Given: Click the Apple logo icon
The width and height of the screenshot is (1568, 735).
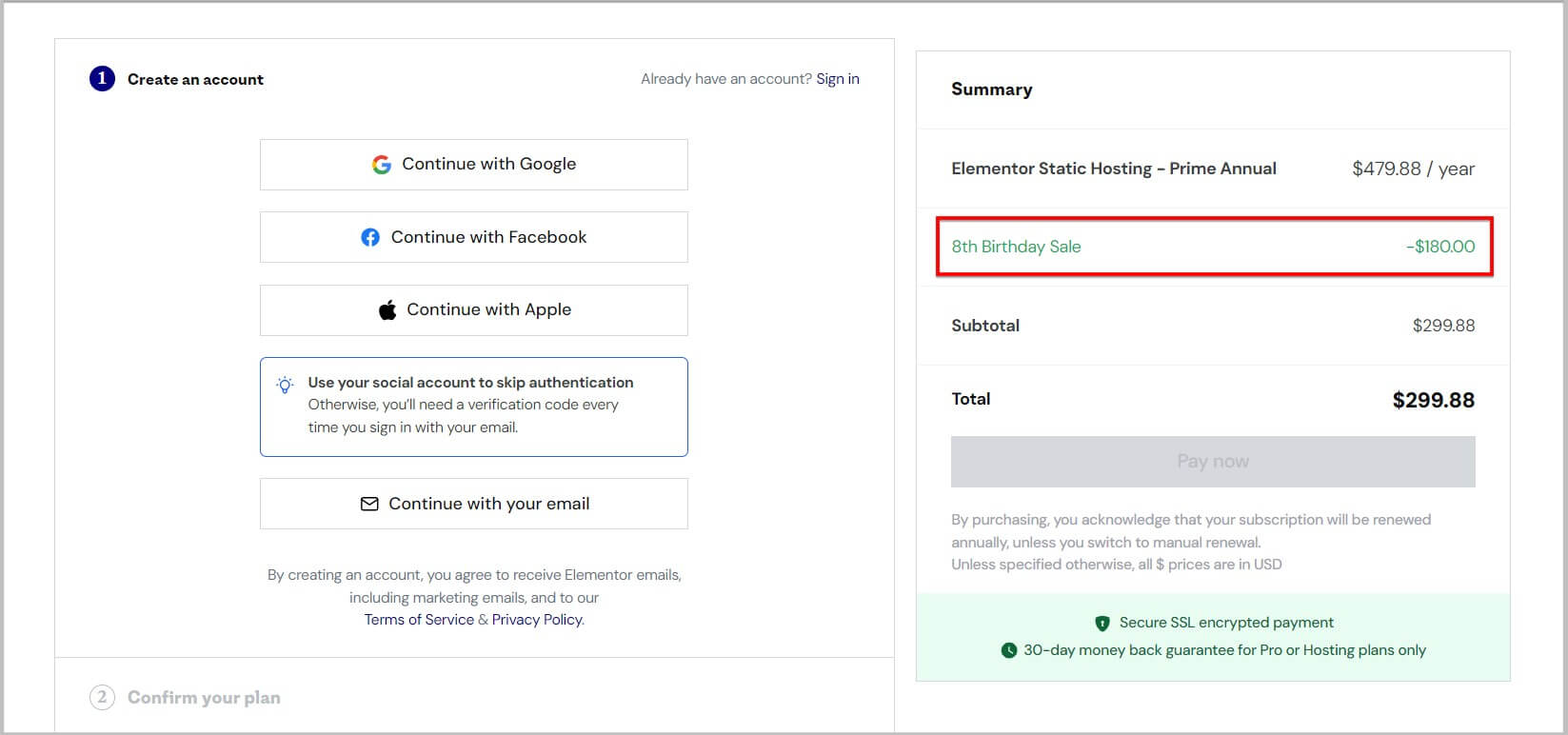Looking at the screenshot, I should [387, 309].
